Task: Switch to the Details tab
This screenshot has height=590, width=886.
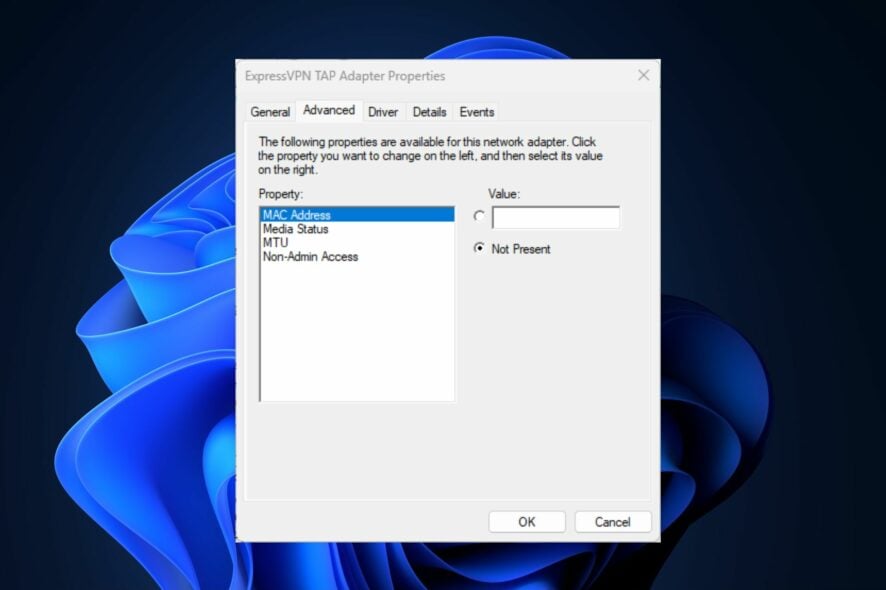Action: pos(430,112)
